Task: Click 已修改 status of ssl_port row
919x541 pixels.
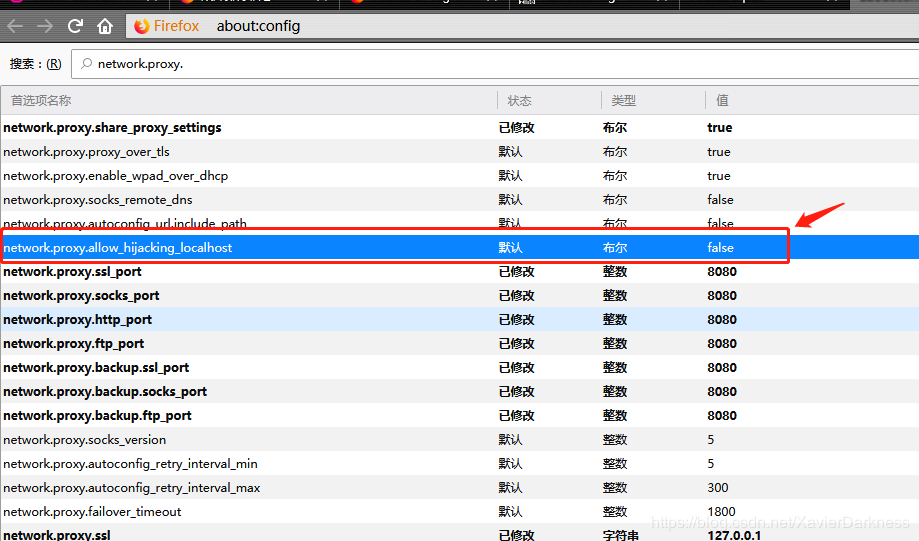Action: click(x=516, y=271)
